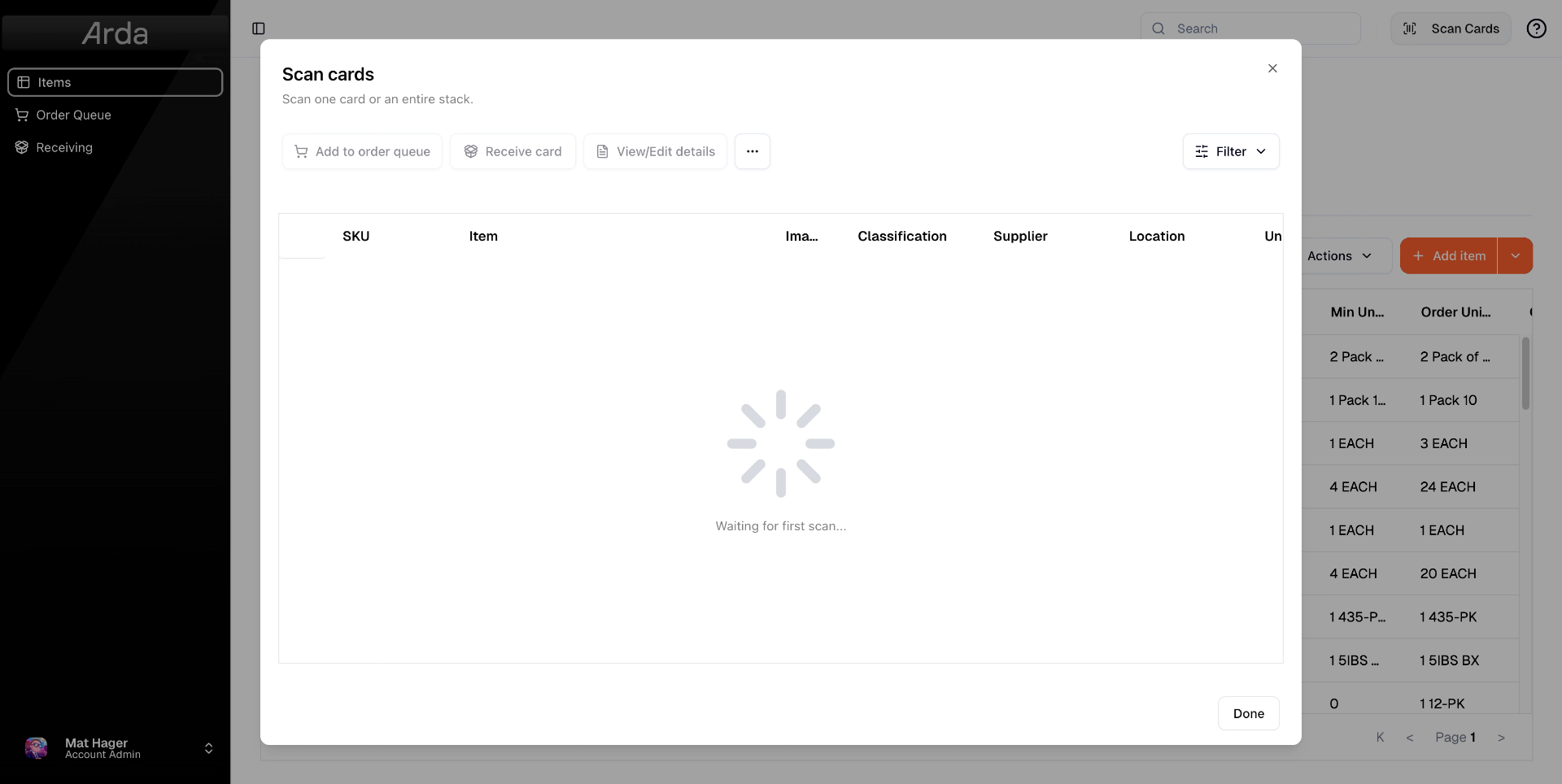Go to the previous page arrow
This screenshot has width=1562, height=784.
[1410, 737]
